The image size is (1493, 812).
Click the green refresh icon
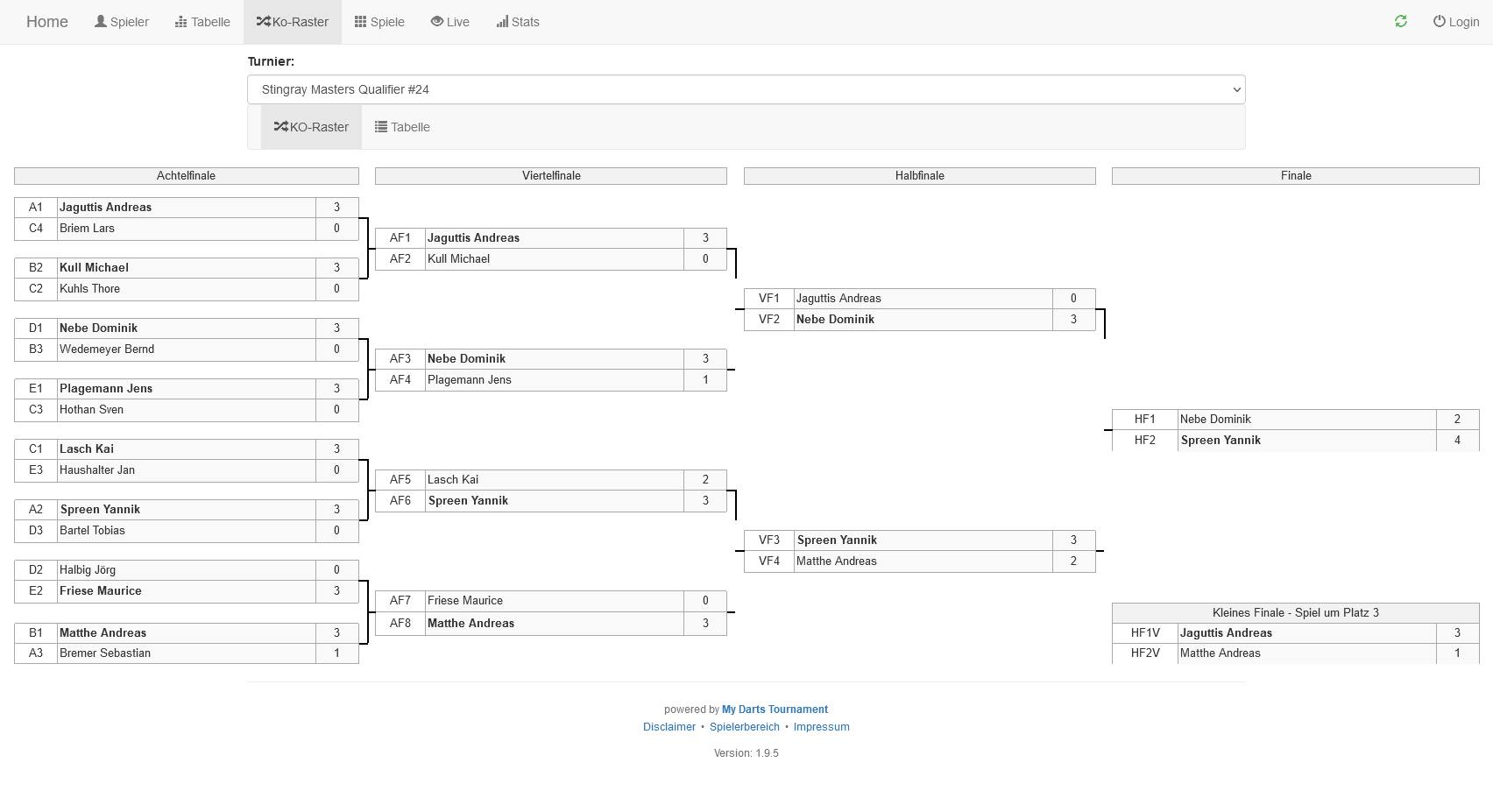coord(1400,22)
